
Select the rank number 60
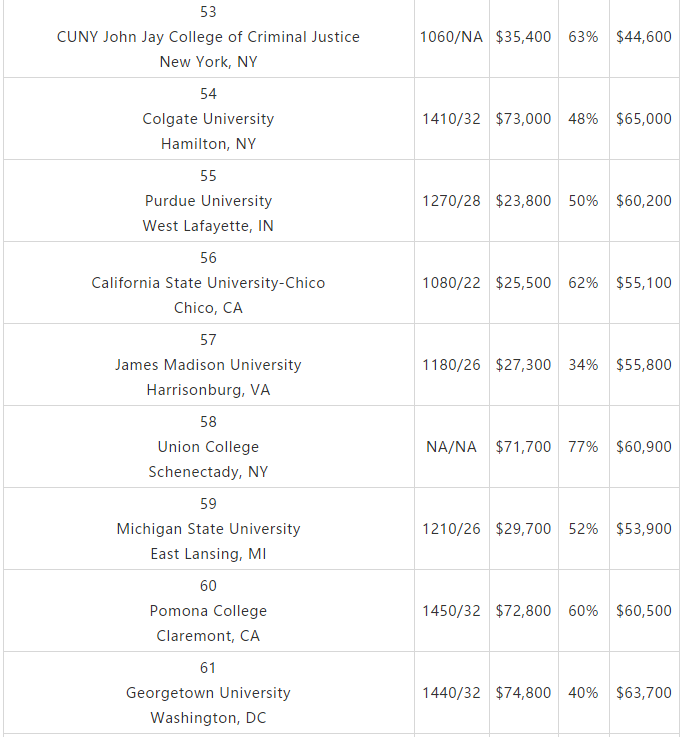(x=208, y=586)
